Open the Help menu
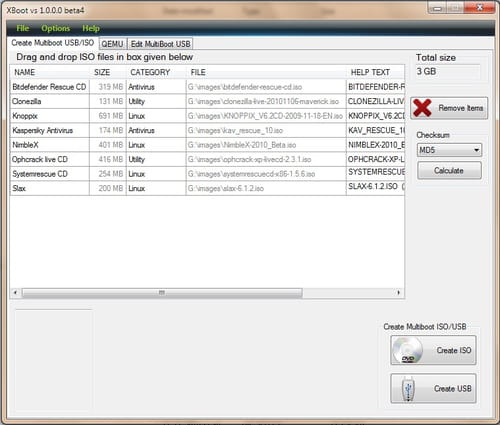This screenshot has width=500, height=425. point(91,28)
